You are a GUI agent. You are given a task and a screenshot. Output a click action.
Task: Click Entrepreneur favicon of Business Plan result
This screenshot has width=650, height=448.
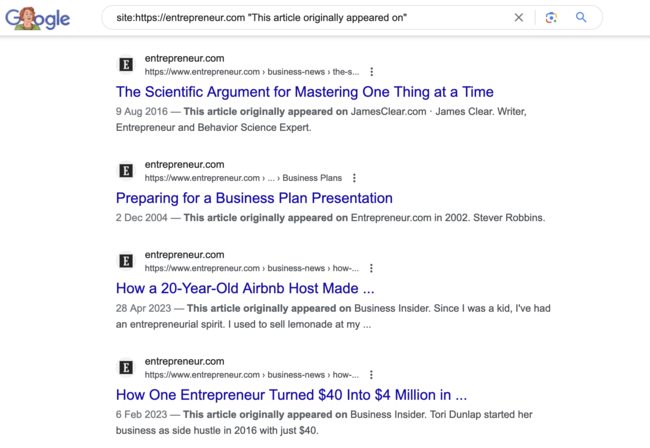click(x=126, y=171)
